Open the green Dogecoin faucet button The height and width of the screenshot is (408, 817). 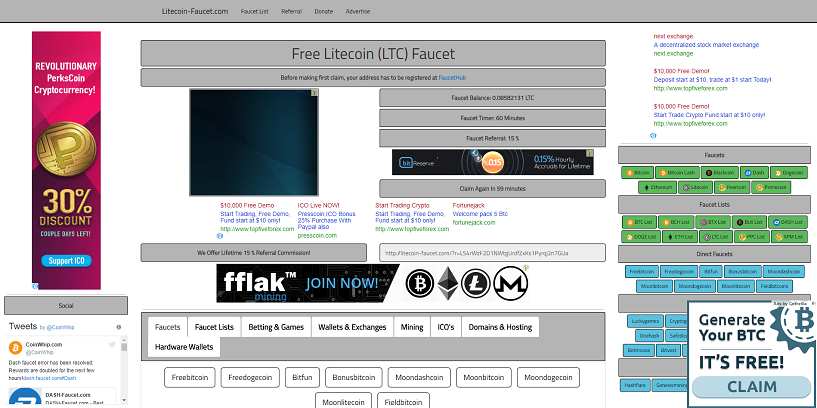click(x=789, y=172)
